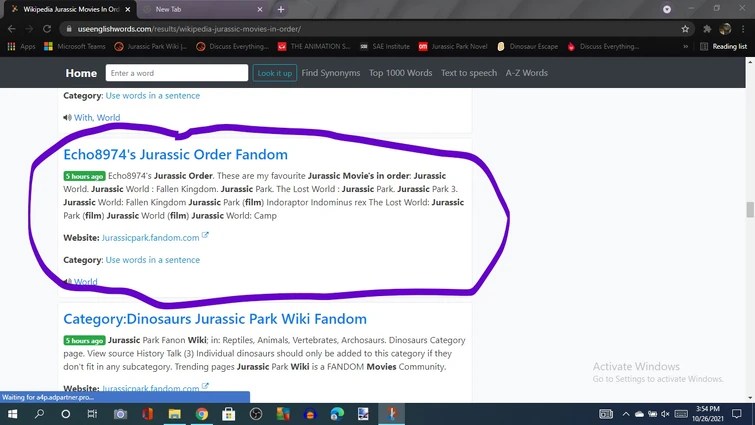Click the browser forward arrow
This screenshot has width=755, height=425.
[x=29, y=29]
